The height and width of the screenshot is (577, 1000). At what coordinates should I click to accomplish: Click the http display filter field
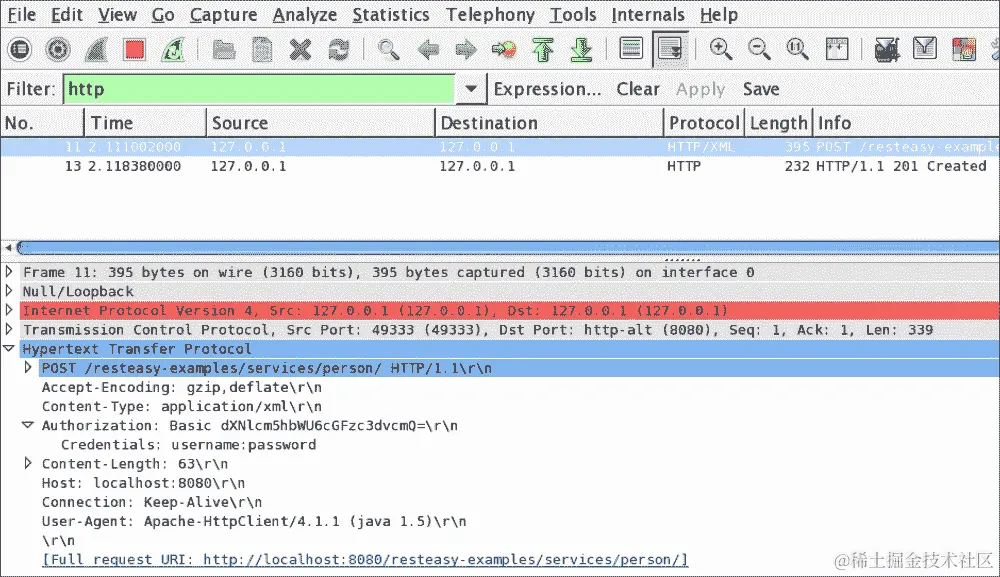[x=259, y=89]
